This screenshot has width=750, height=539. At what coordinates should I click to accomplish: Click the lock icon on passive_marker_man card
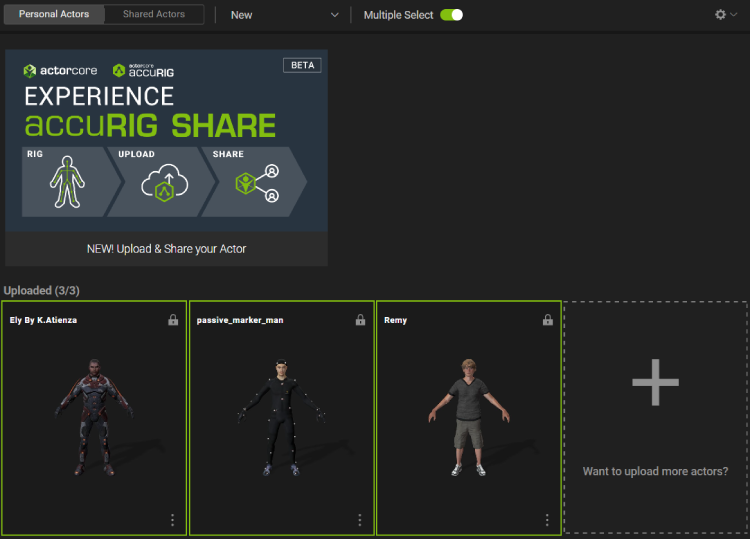click(x=360, y=320)
